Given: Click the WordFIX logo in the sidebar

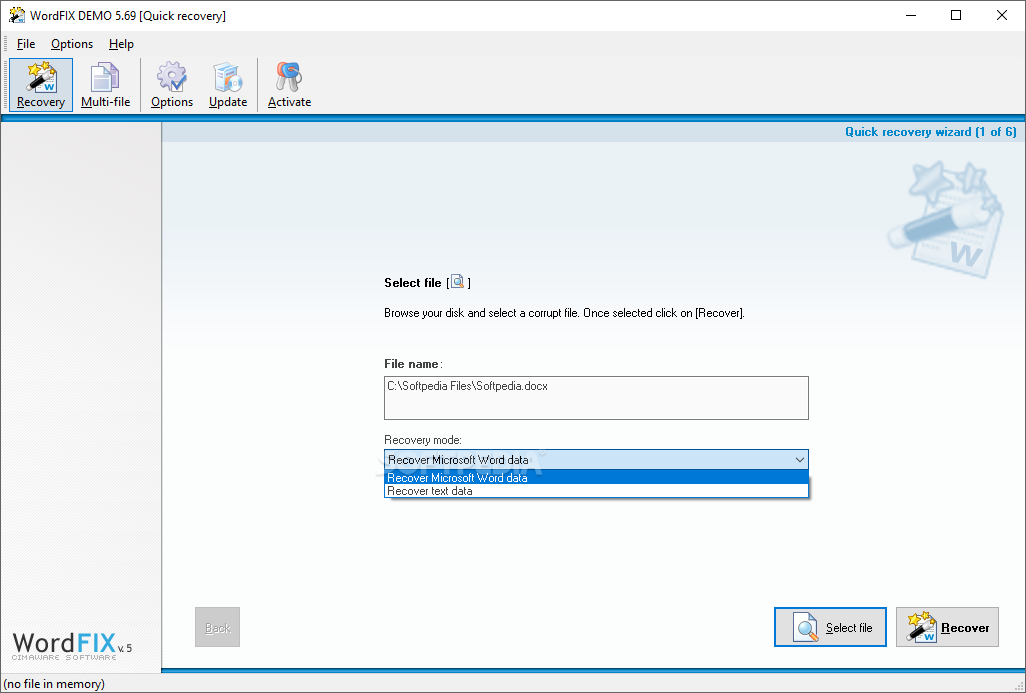Looking at the screenshot, I should 72,646.
